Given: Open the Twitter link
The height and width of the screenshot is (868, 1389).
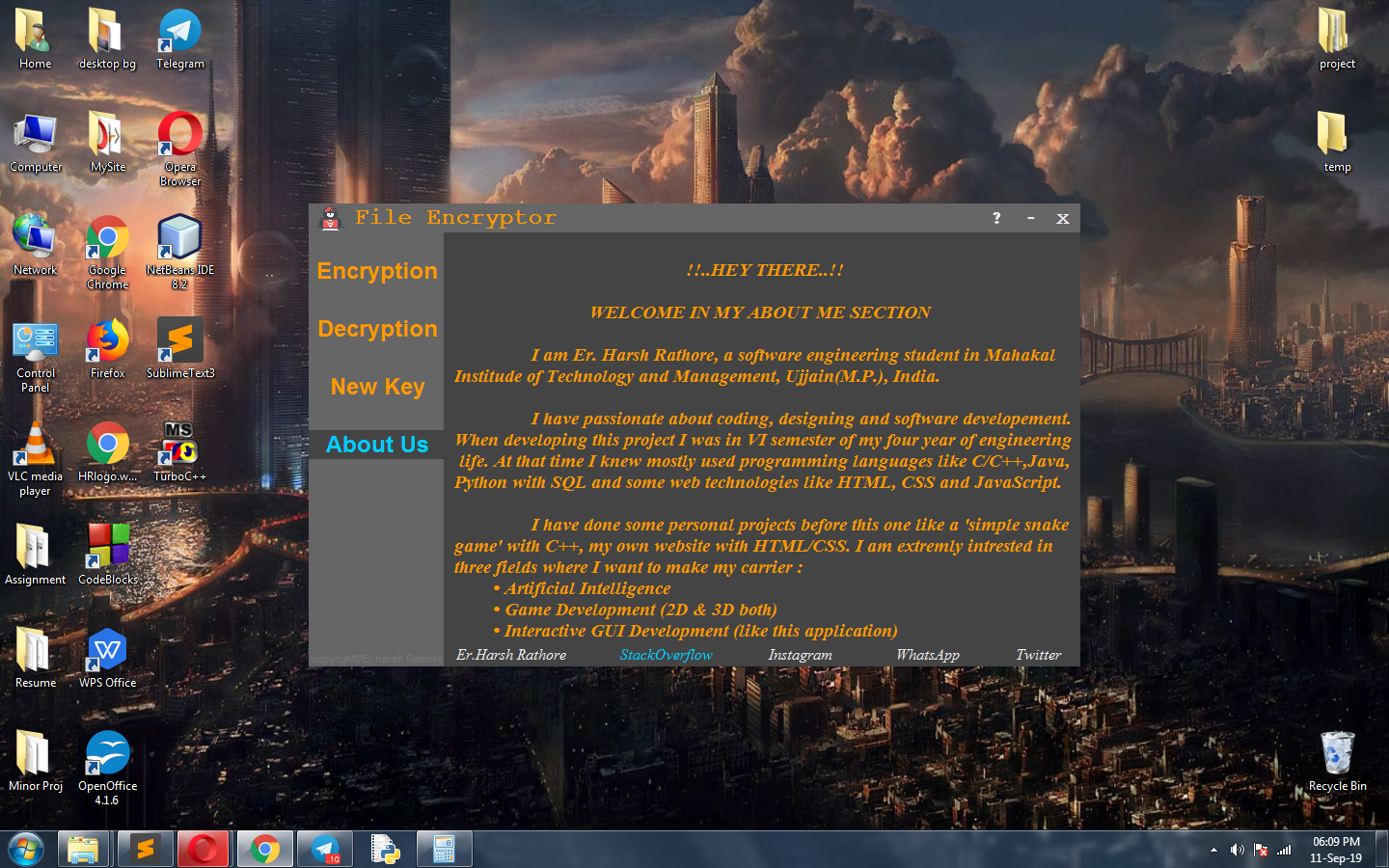Looking at the screenshot, I should coord(1038,655).
